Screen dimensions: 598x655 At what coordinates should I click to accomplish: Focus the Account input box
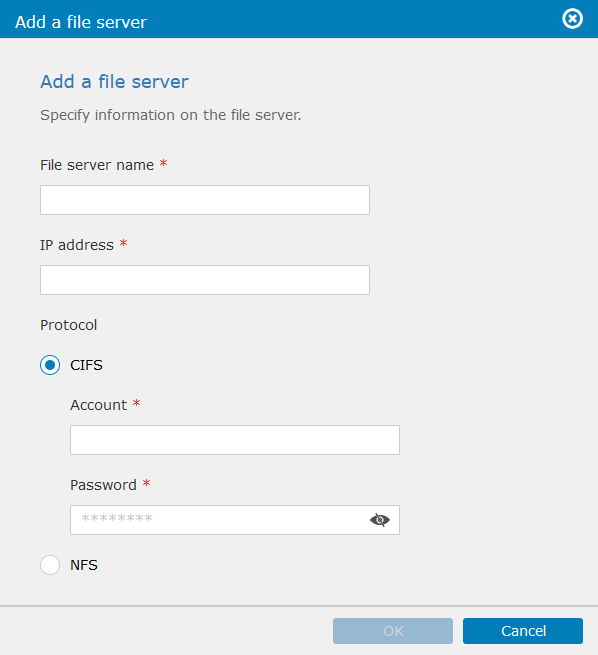pos(235,440)
